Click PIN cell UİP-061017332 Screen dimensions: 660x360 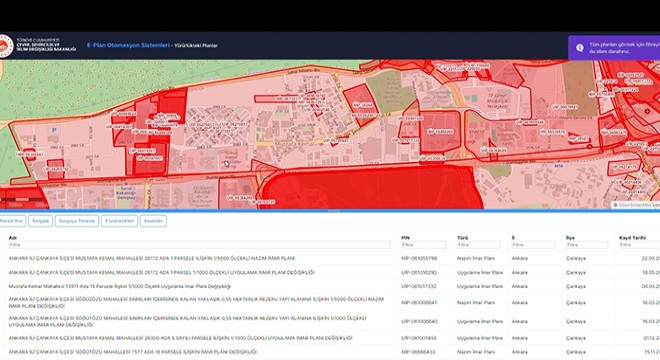[419, 286]
